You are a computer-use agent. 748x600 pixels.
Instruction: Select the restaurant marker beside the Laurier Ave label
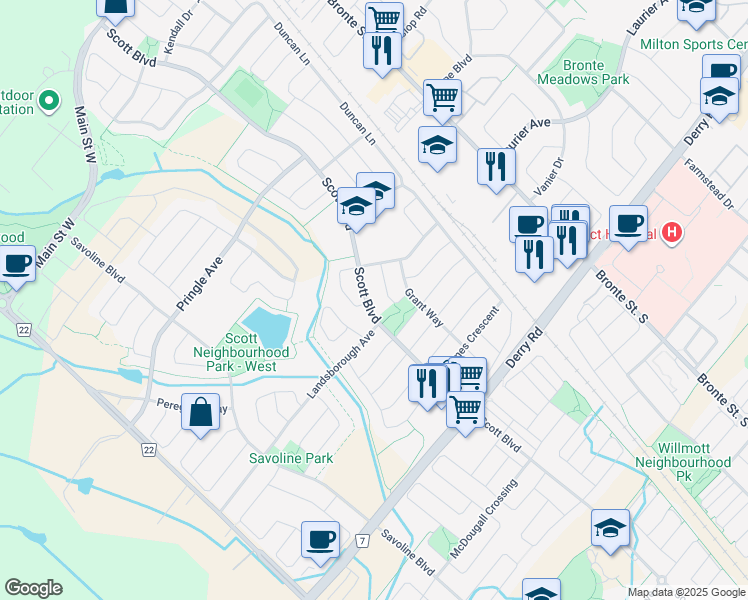click(x=496, y=168)
